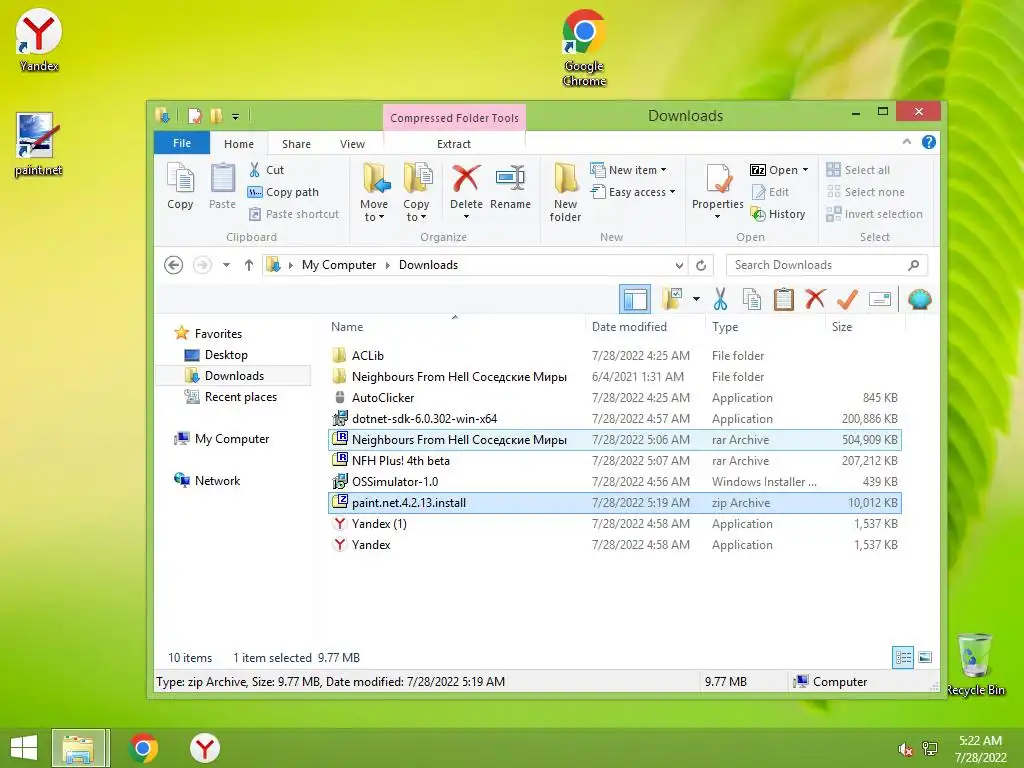The width and height of the screenshot is (1024, 768).
Task: Open Customize Quick Access Toolbar dropdown
Action: [235, 117]
